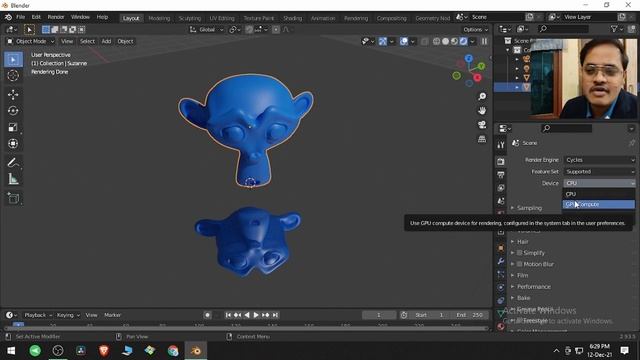640x360 pixels.
Task: Open the Options dropdown
Action: [476, 29]
